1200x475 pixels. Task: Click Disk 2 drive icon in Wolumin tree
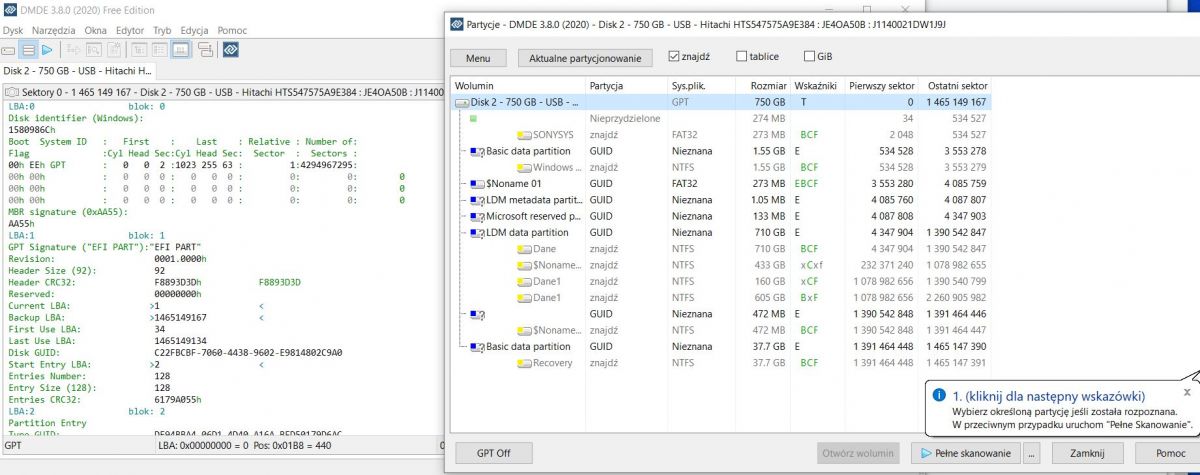pyautogui.click(x=461, y=102)
